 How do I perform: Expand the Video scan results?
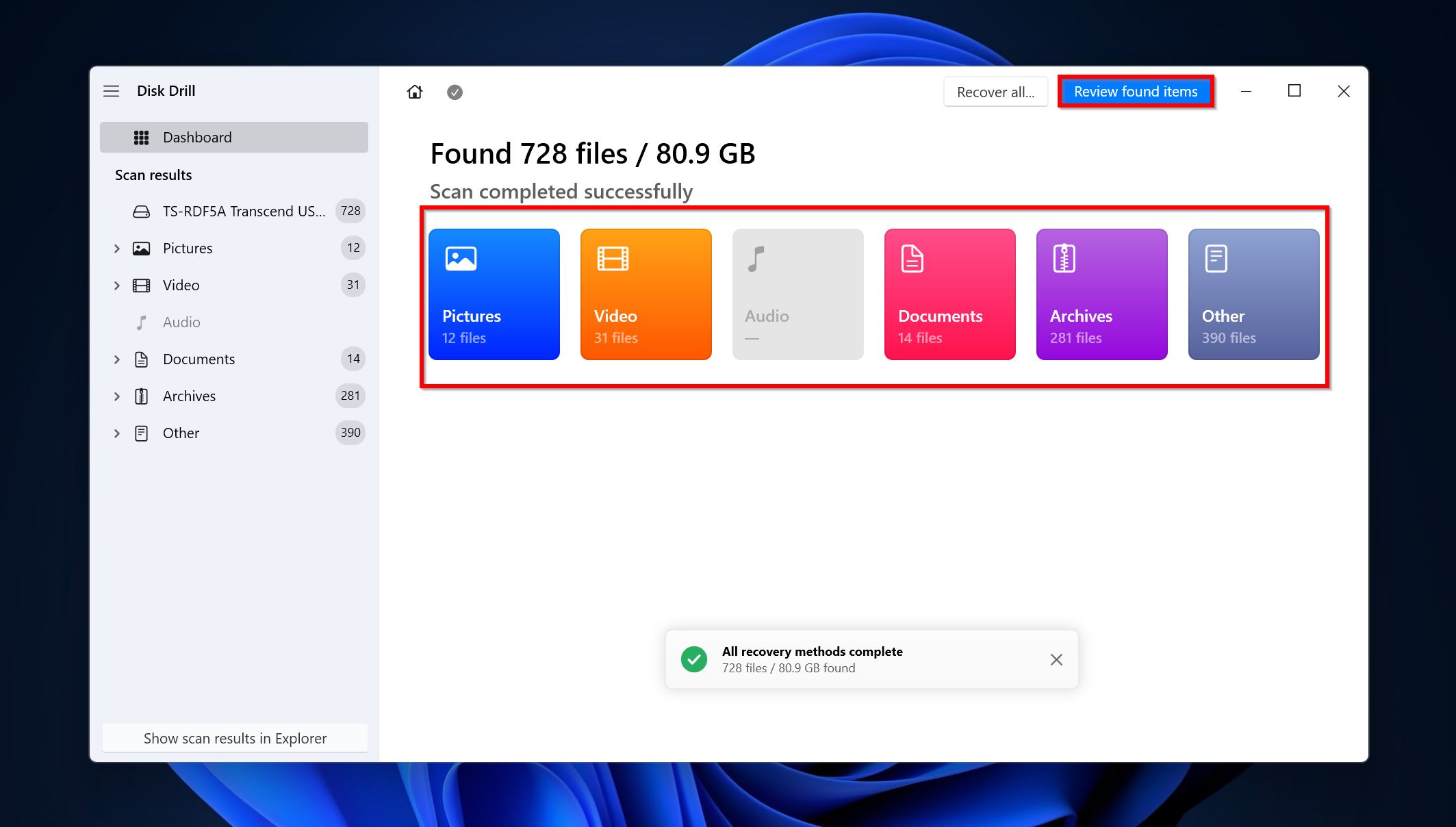point(117,284)
